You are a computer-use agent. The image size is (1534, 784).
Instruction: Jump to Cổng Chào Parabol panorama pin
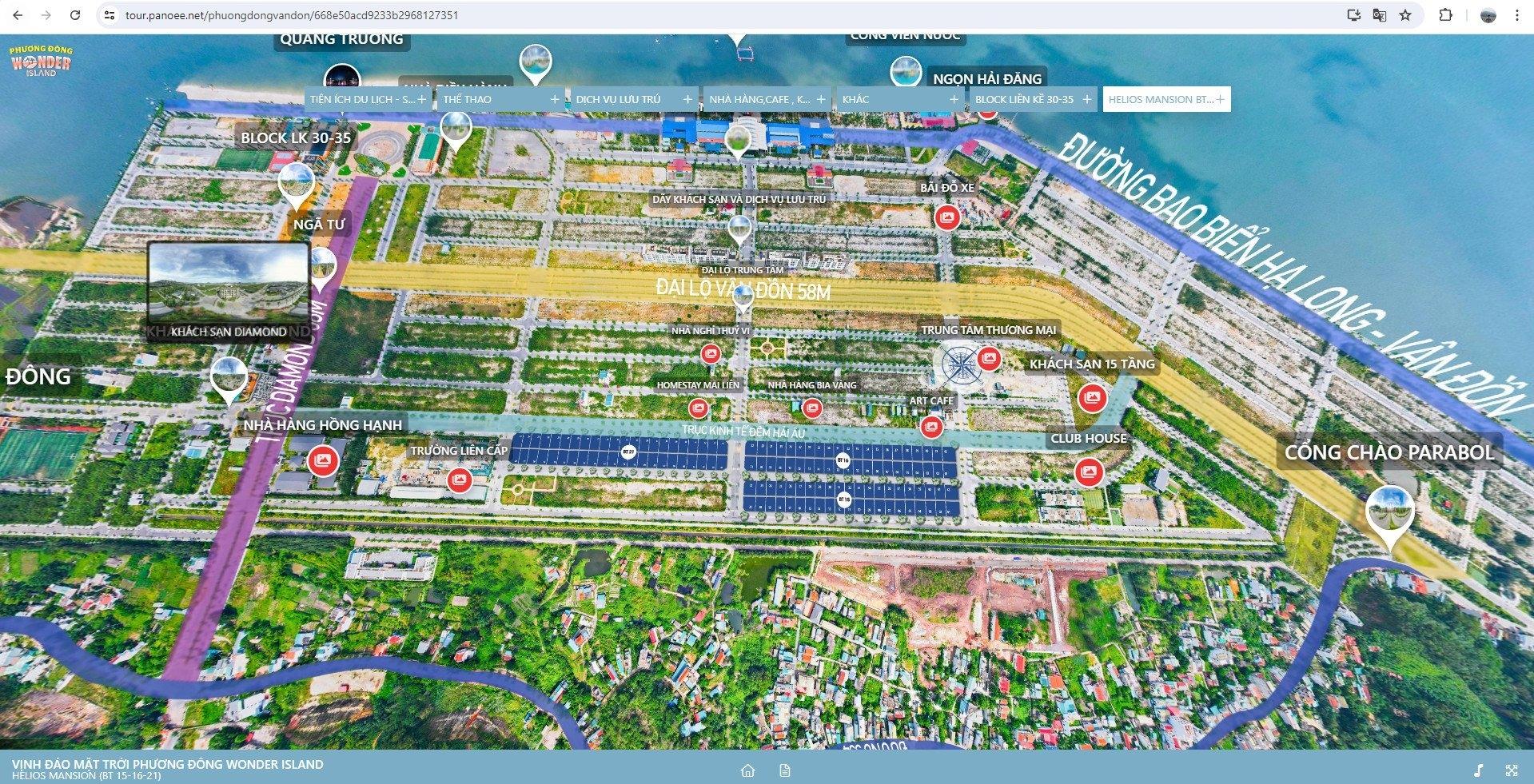click(1389, 511)
